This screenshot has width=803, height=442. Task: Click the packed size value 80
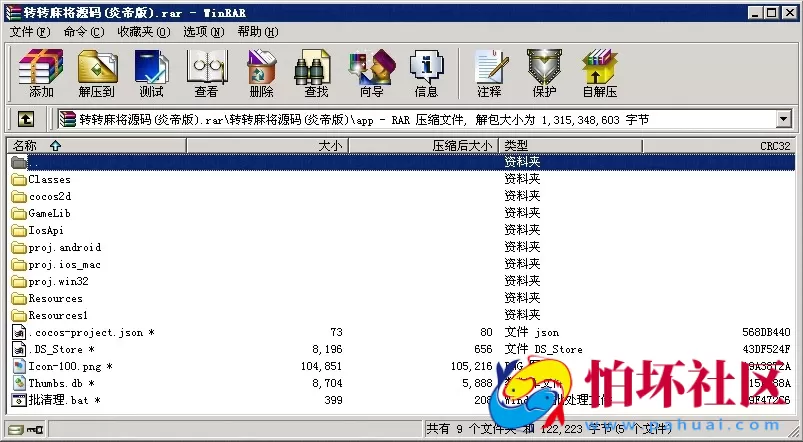tap(487, 332)
